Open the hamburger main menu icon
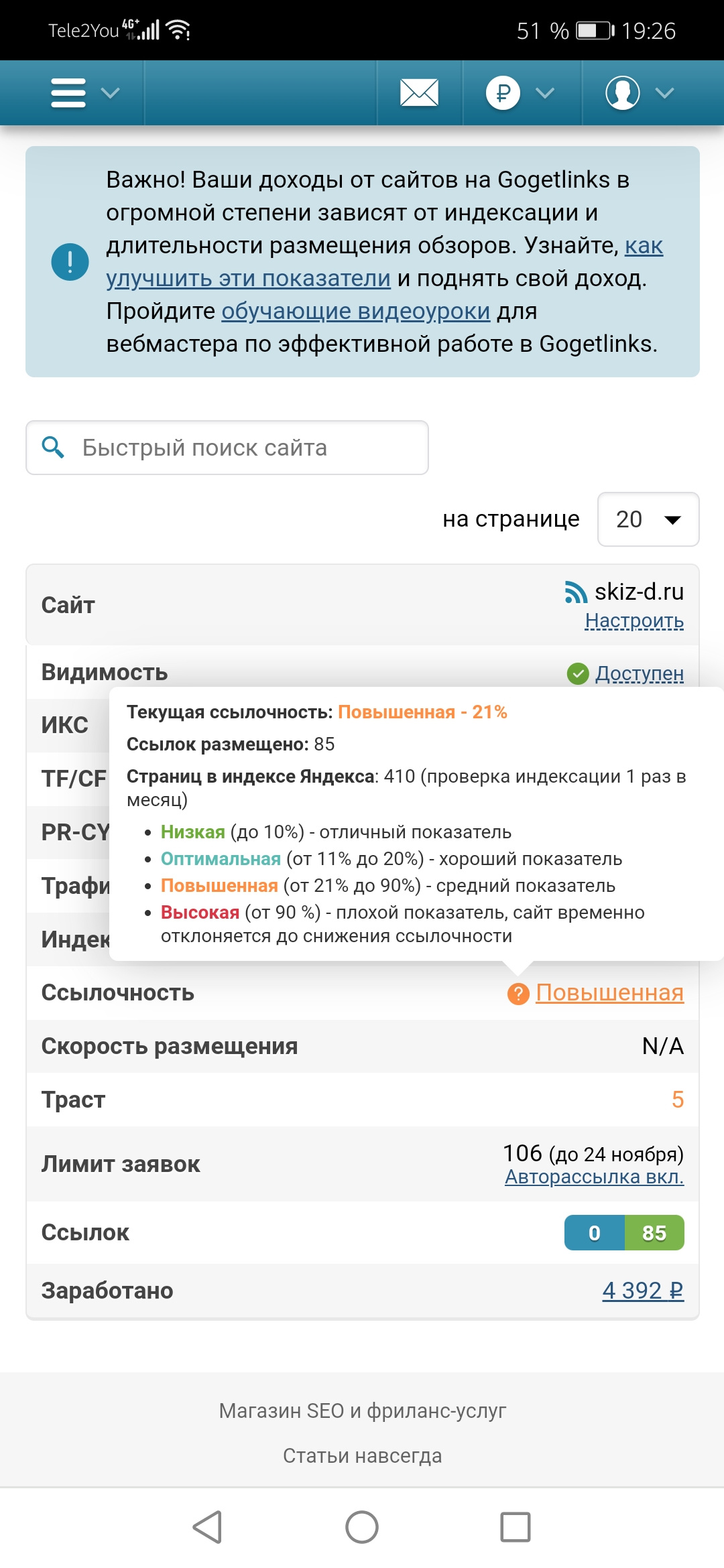 (x=68, y=92)
